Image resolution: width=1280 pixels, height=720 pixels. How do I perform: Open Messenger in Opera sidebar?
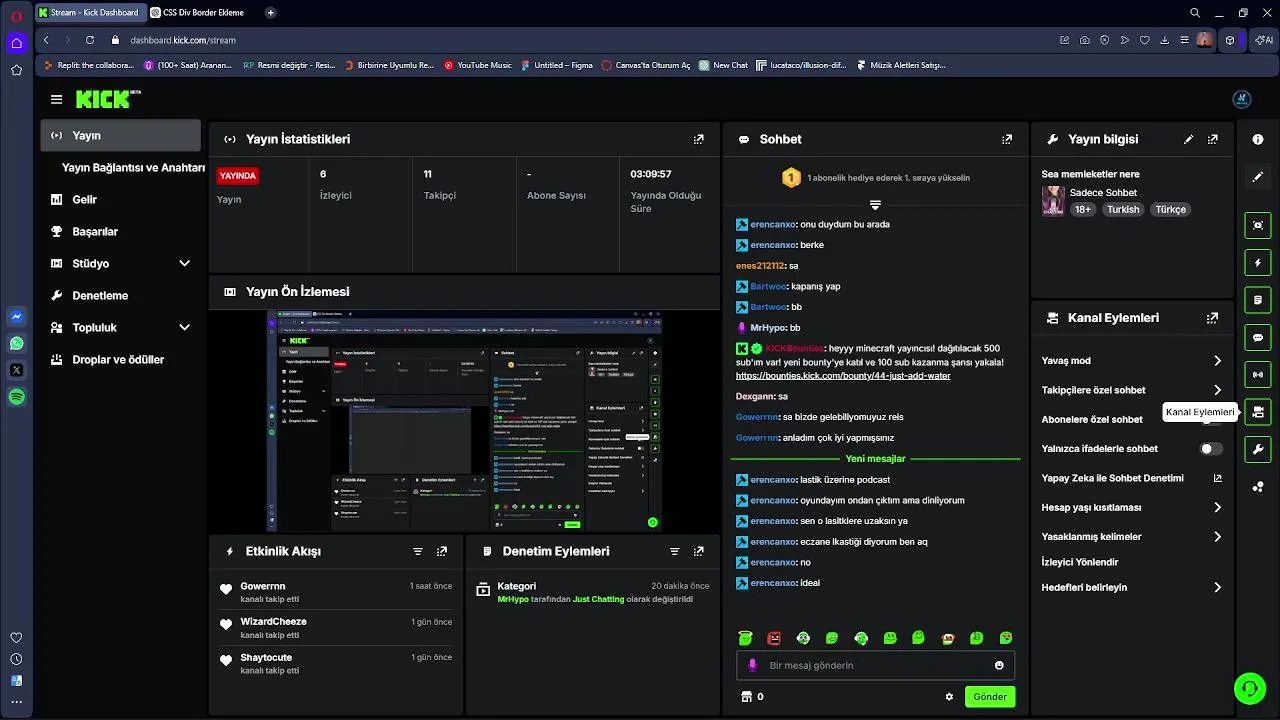(16, 316)
